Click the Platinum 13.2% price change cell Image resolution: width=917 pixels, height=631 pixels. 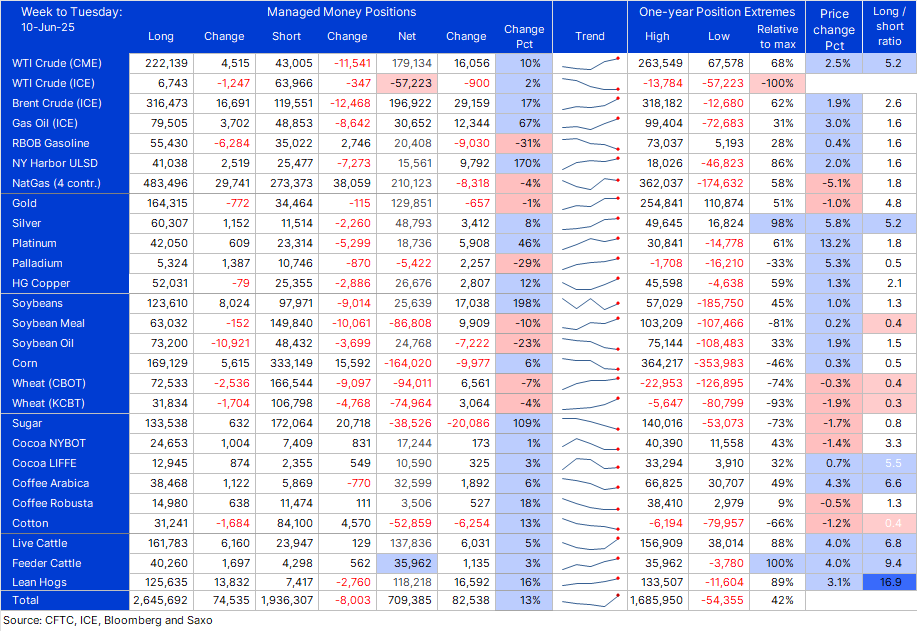(834, 243)
